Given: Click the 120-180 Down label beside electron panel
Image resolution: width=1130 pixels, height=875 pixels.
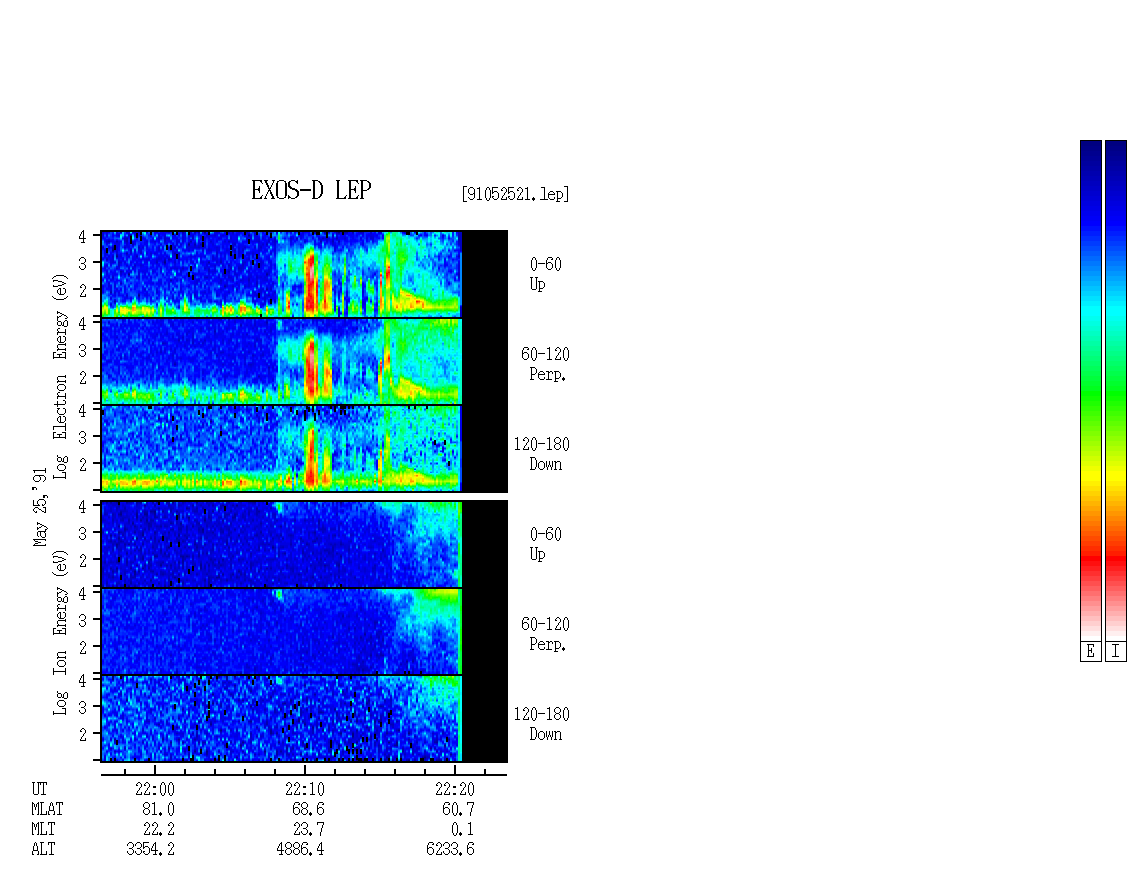Looking at the screenshot, I should tap(541, 454).
